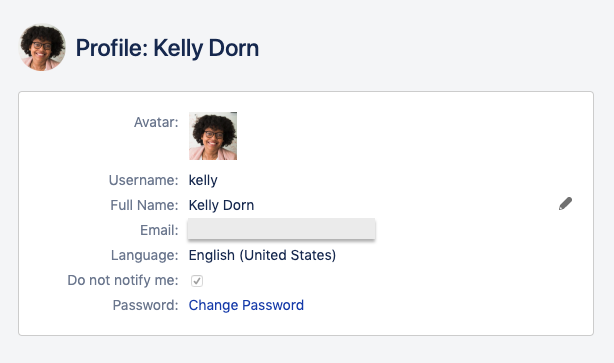Click the Language: field label
Viewport: 614px width, 363px height.
pyautogui.click(x=145, y=255)
